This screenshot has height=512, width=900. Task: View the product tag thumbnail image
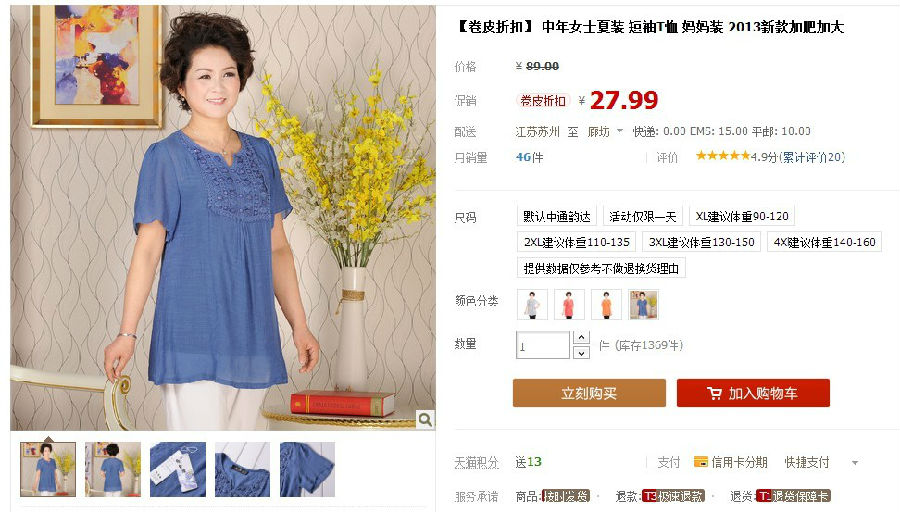(178, 469)
